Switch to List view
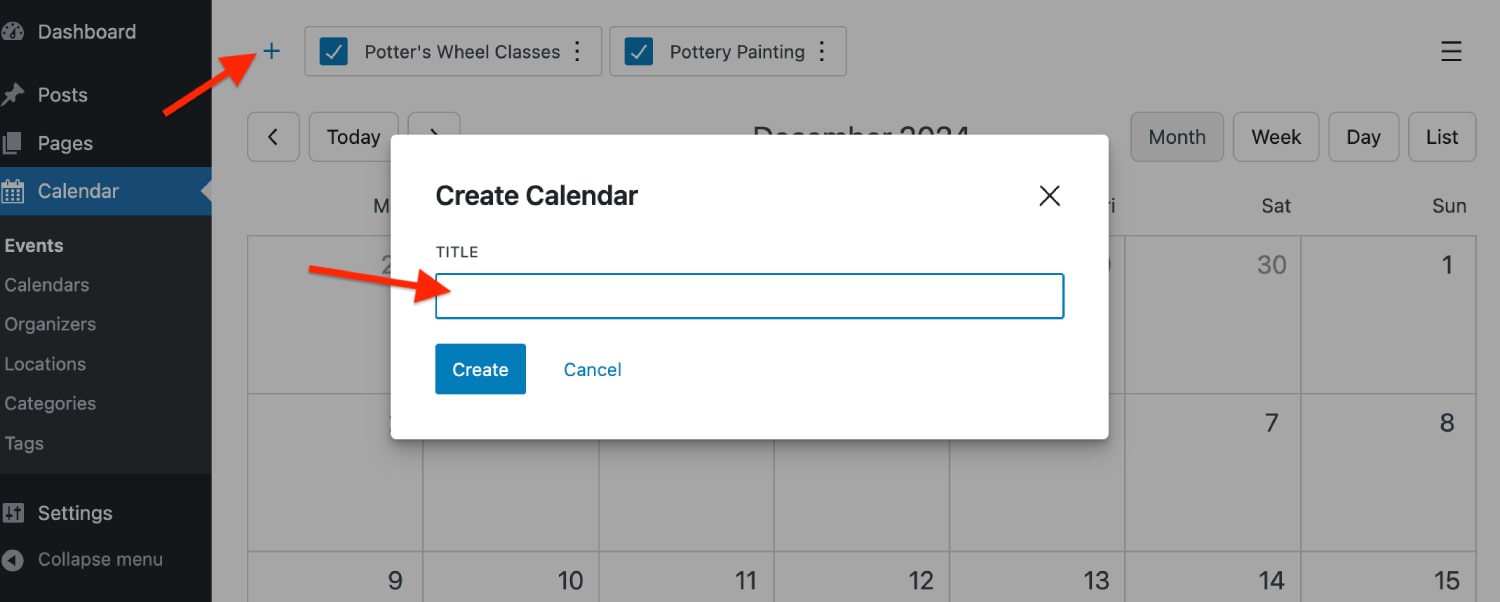 tap(1442, 137)
